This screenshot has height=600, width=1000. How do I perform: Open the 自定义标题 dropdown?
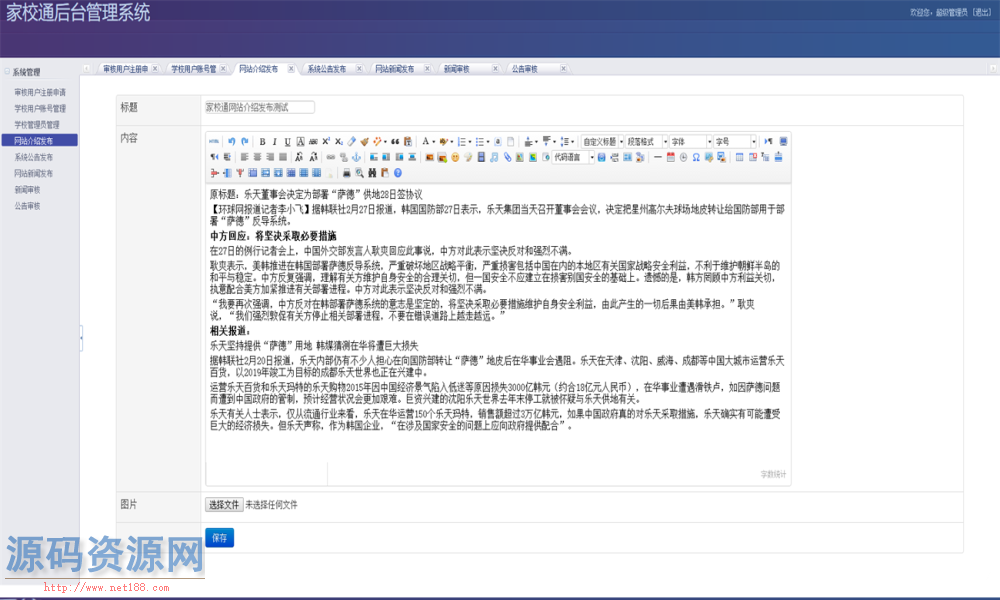[x=603, y=142]
